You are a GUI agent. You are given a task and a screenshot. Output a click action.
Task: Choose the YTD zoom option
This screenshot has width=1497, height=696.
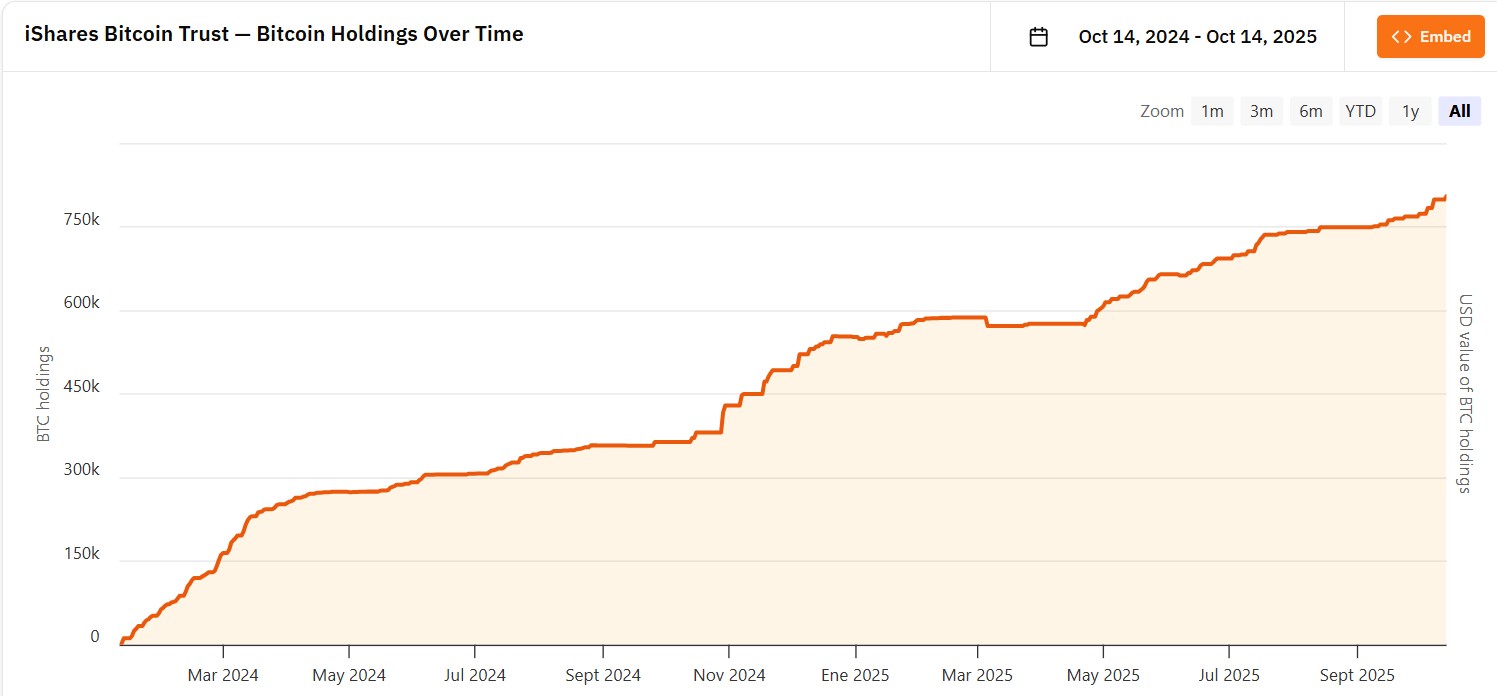(1360, 111)
